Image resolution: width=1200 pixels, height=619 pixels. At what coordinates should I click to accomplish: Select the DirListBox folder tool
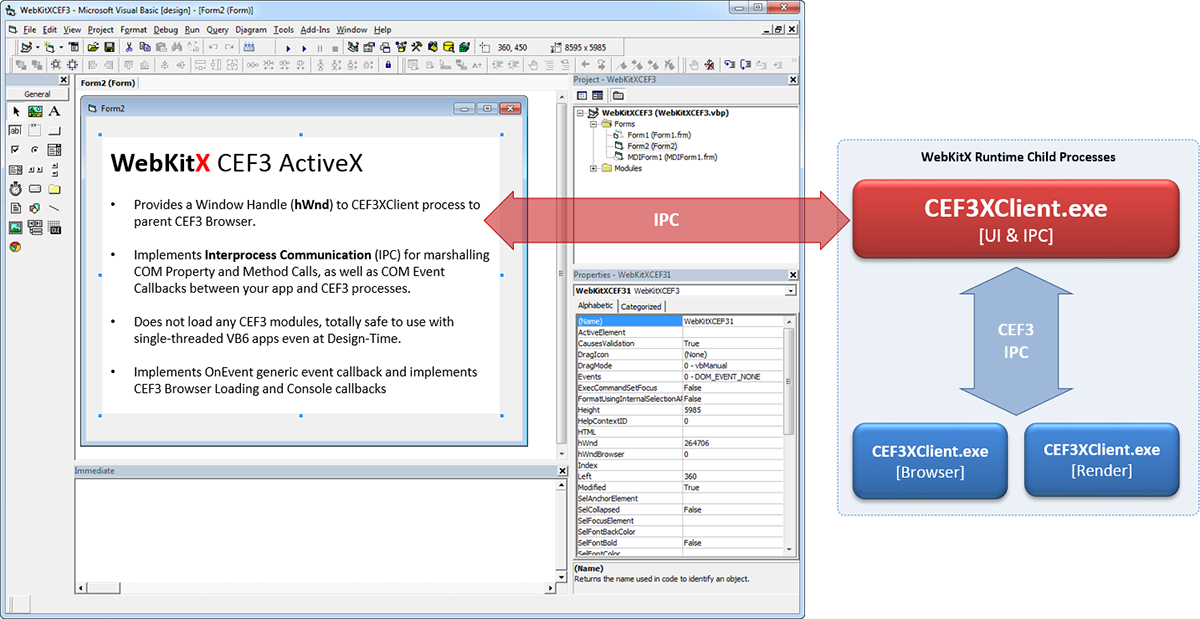pyautogui.click(x=54, y=188)
